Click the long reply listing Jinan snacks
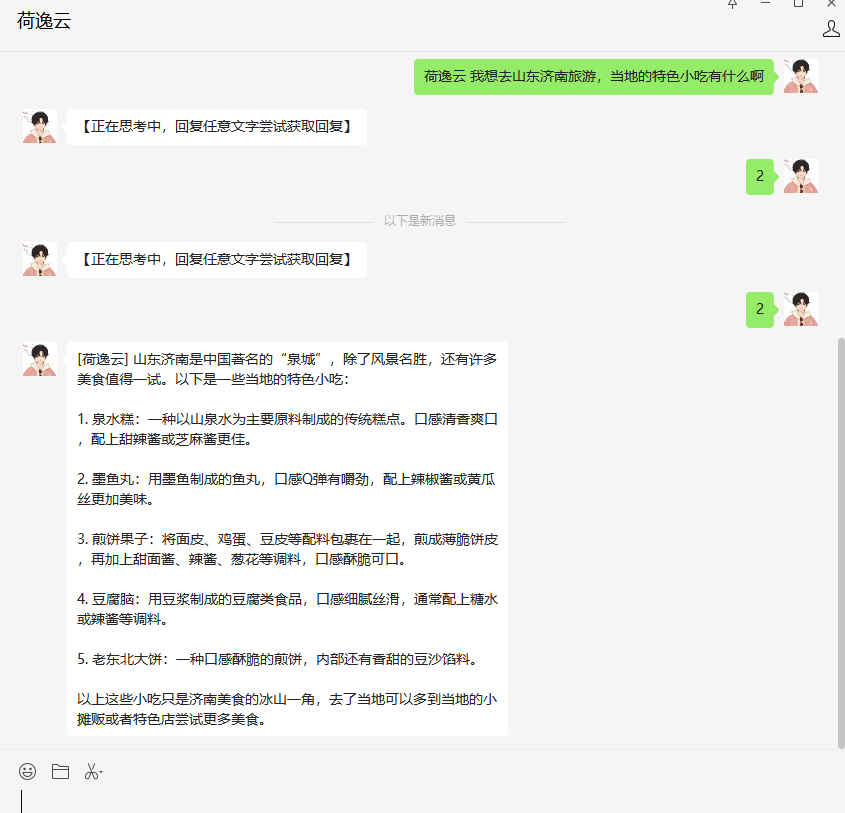This screenshot has width=845, height=813. 287,538
